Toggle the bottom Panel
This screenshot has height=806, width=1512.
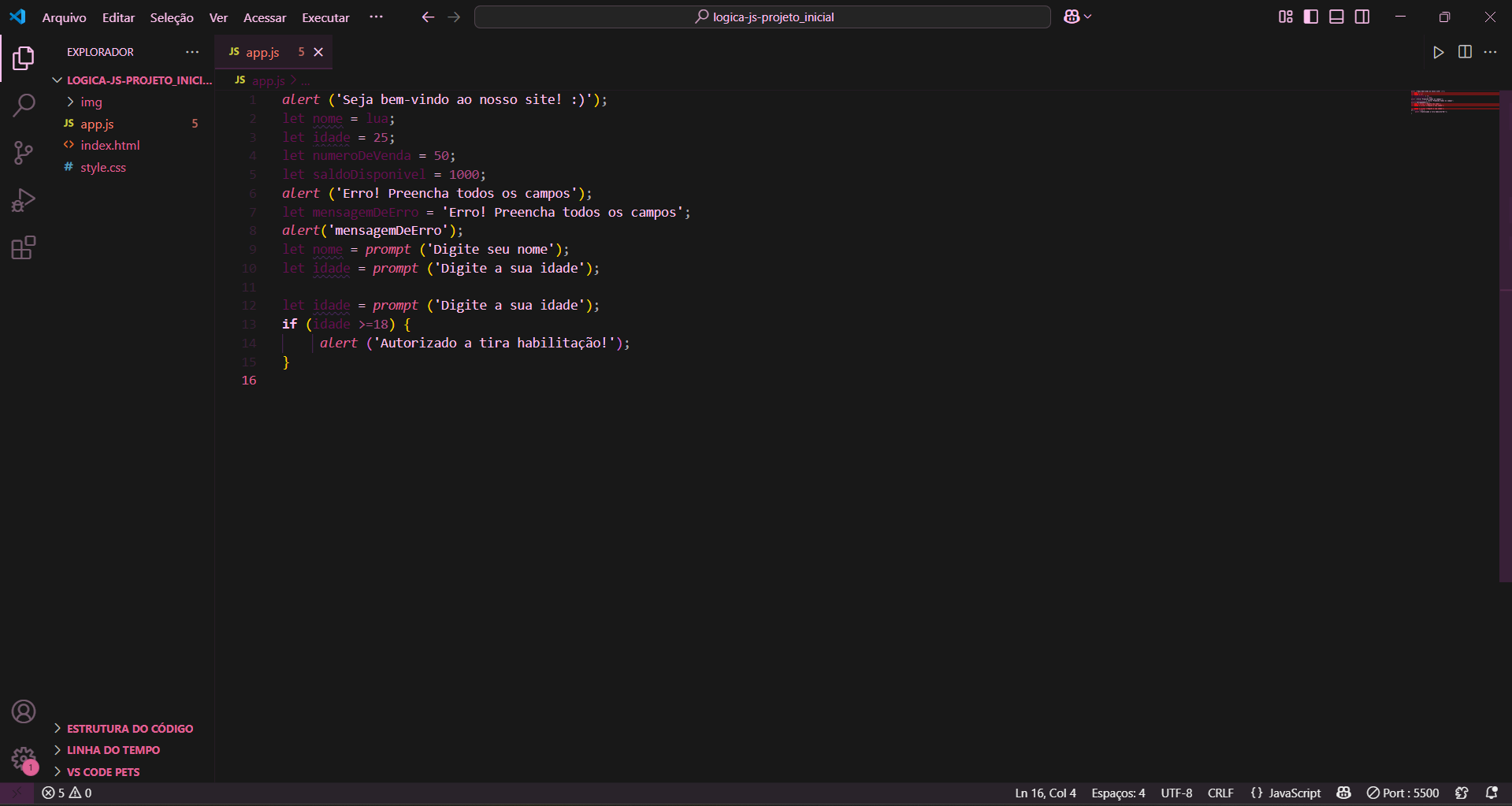click(1336, 17)
